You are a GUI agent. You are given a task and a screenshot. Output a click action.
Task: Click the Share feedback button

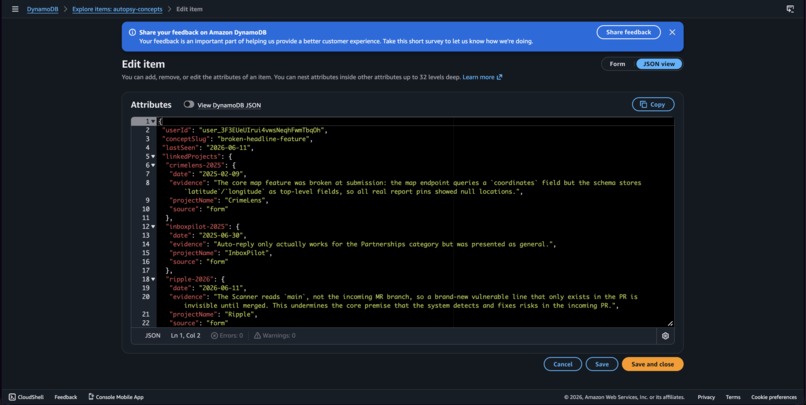[628, 32]
